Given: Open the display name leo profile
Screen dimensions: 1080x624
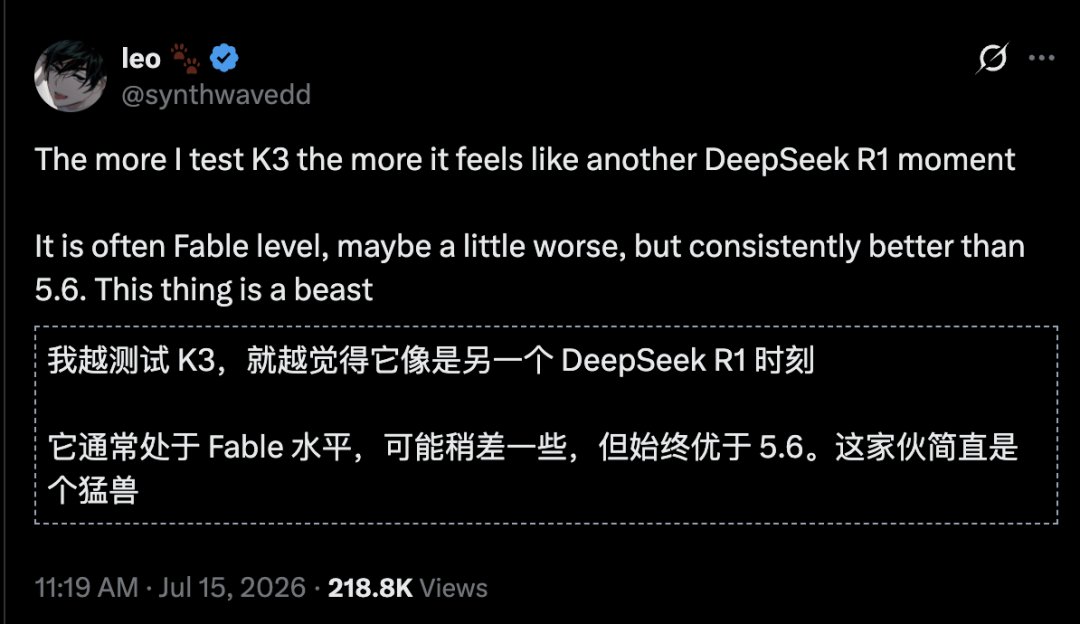Looking at the screenshot, I should point(141,59).
